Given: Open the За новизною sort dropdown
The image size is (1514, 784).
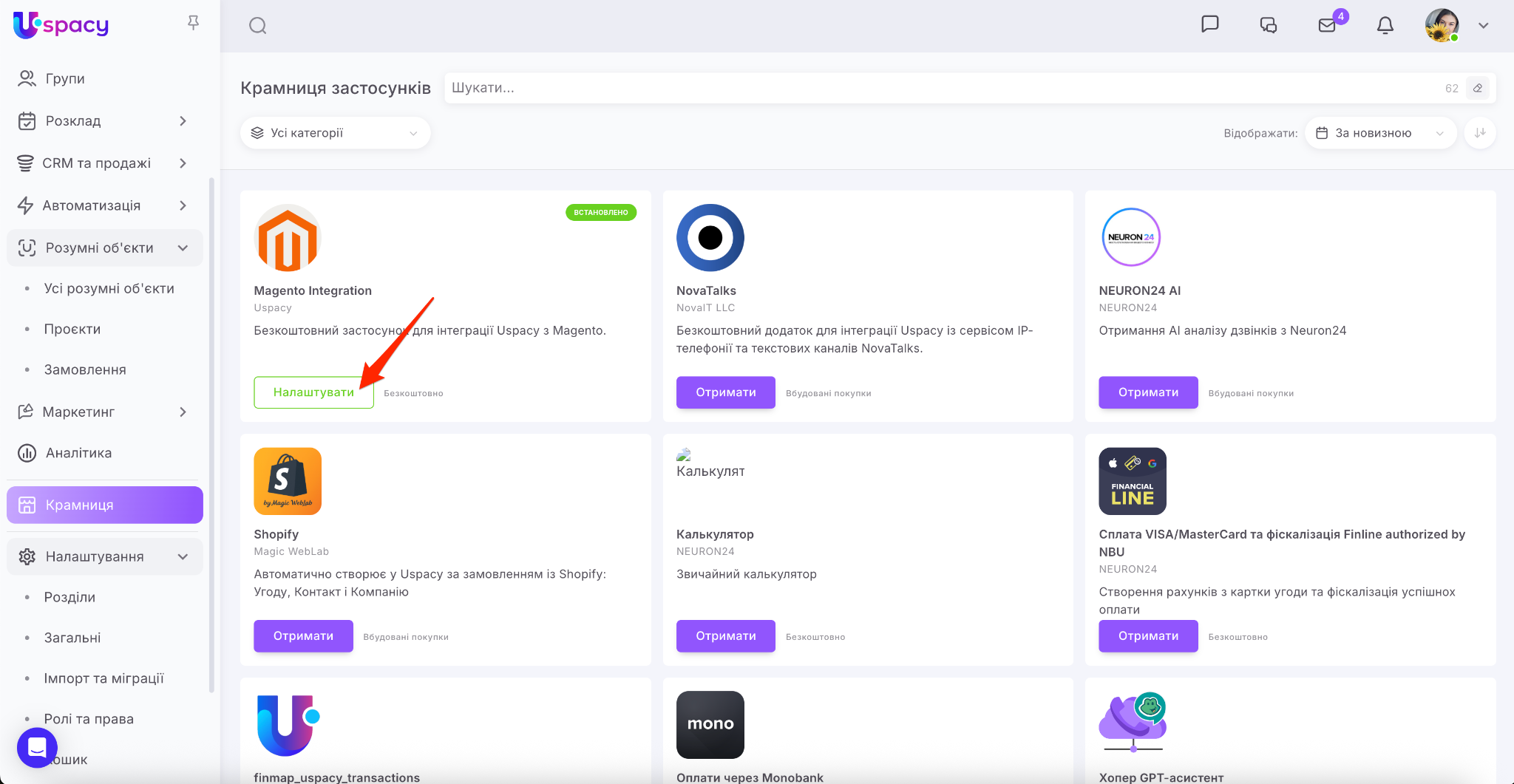Looking at the screenshot, I should [1380, 133].
